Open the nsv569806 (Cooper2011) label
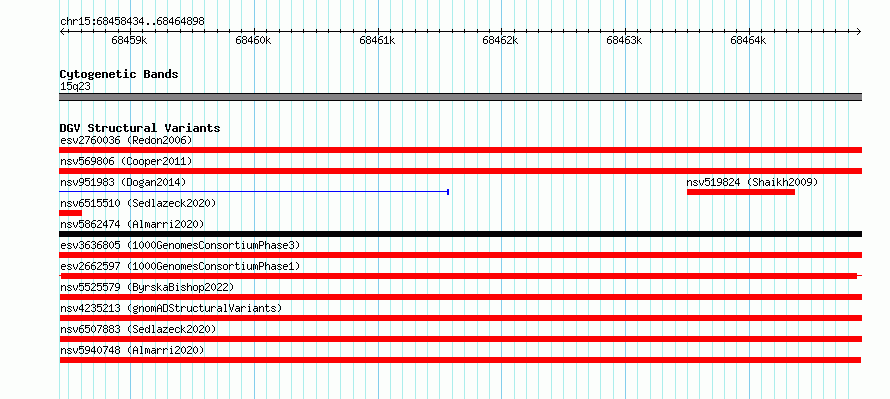This screenshot has height=399, width=890. (126, 161)
